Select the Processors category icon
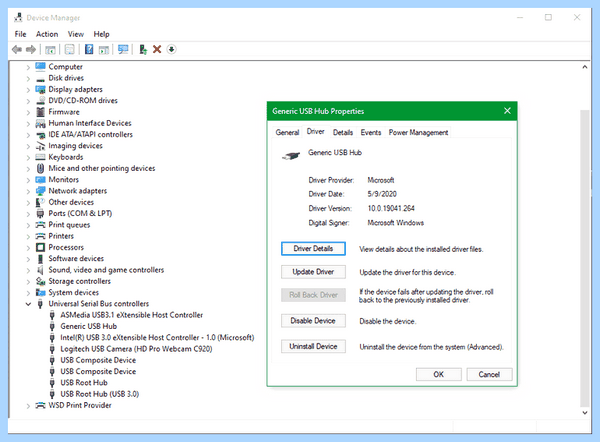Viewport: 600px width, 442px height. (x=40, y=247)
